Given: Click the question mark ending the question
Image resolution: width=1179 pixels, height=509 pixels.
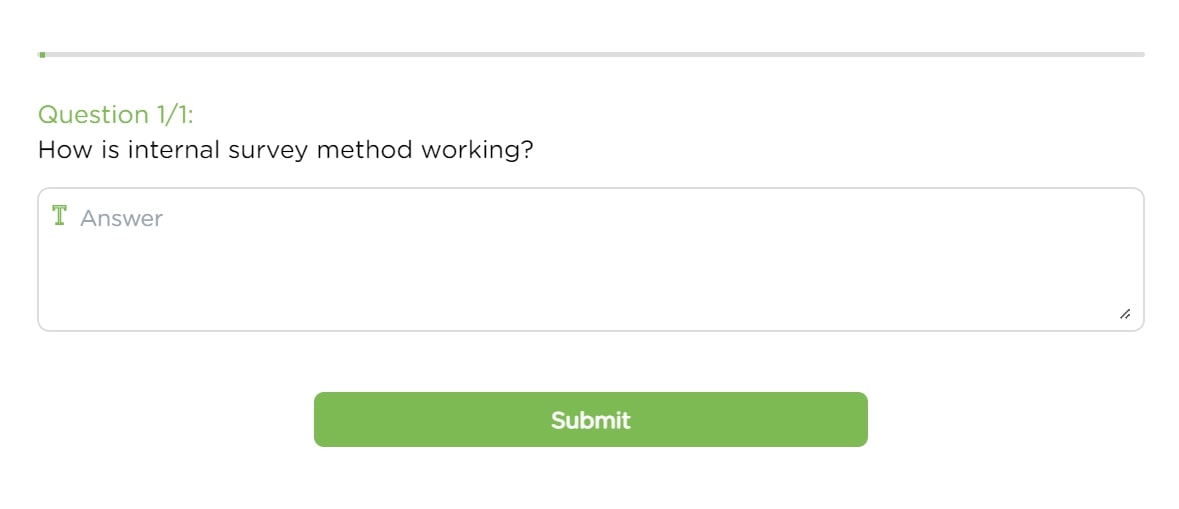Looking at the screenshot, I should coord(527,151).
